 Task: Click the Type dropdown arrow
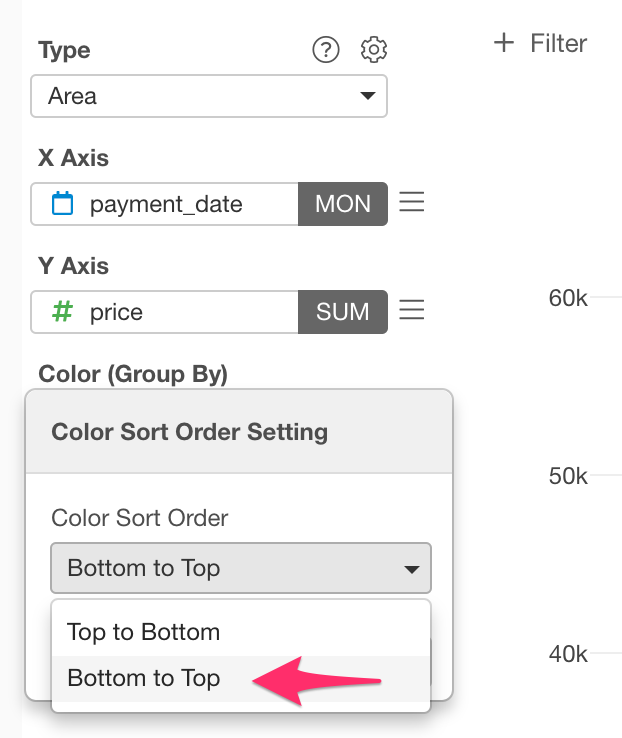367,96
